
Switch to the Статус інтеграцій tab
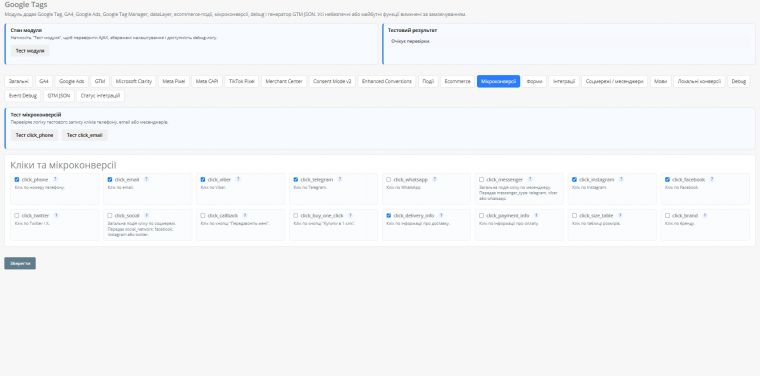pos(100,96)
